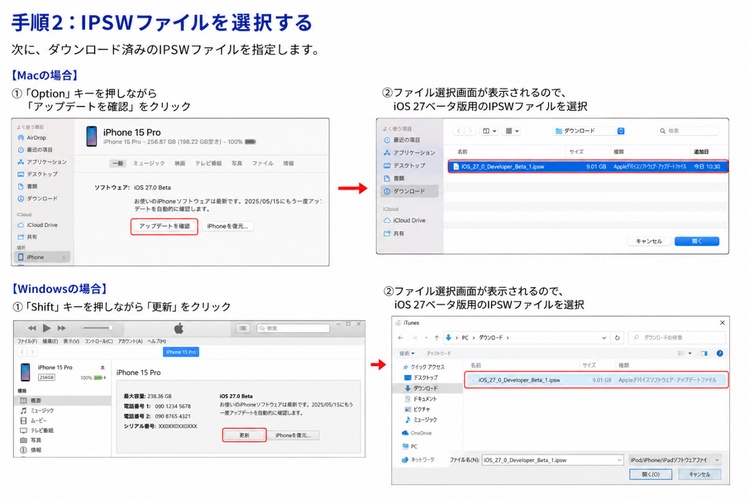The image size is (749, 500).
Task: Open the sidebar view dropdown in Mac dialog
Action: 490,131
